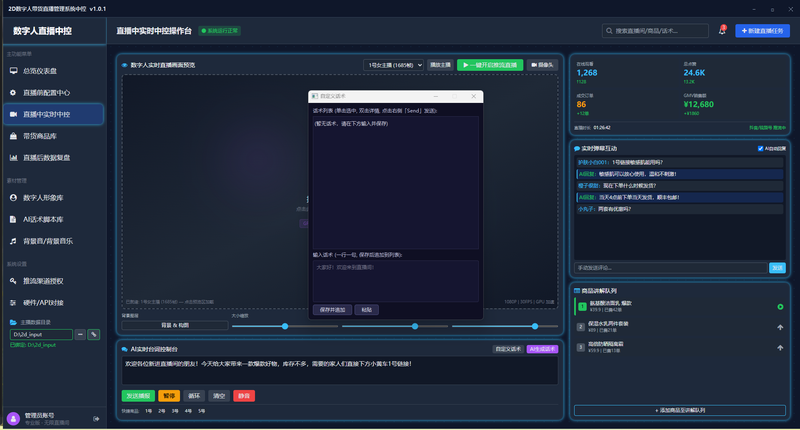Click the 清空 clear button
Viewport: 800px width, 430px height.
pyautogui.click(x=219, y=396)
